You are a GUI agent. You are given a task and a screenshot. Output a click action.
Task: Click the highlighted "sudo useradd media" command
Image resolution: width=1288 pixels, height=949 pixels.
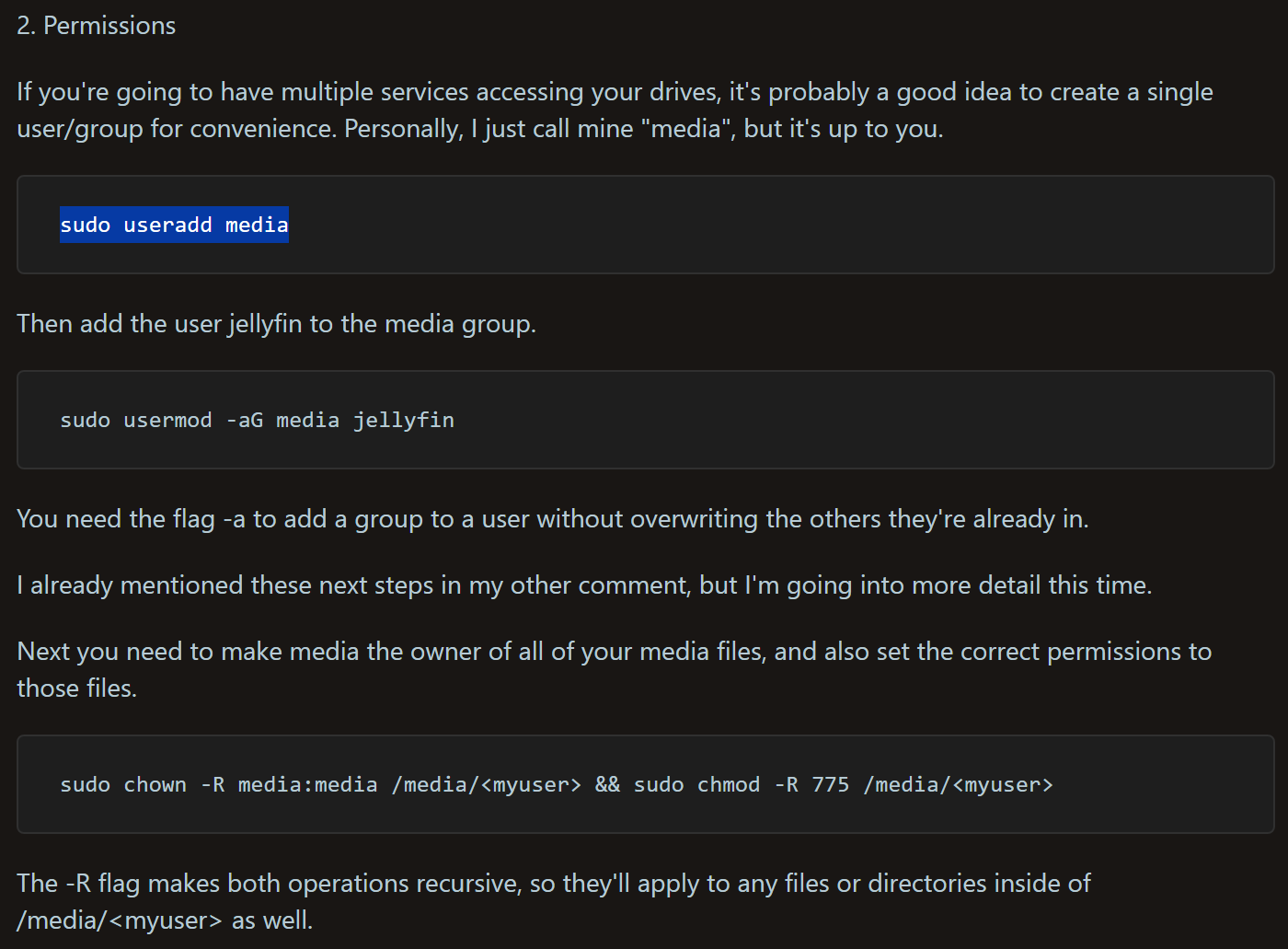174,225
